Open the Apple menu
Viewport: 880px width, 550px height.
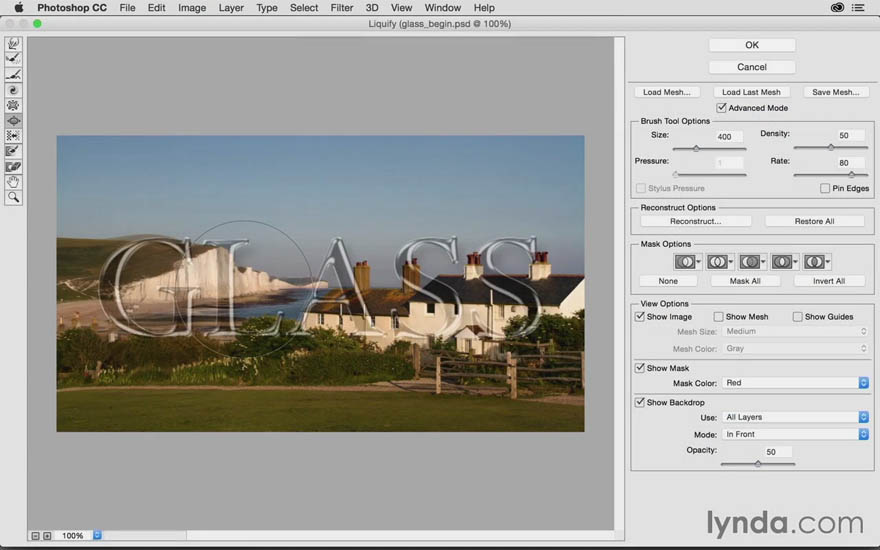click(x=19, y=8)
